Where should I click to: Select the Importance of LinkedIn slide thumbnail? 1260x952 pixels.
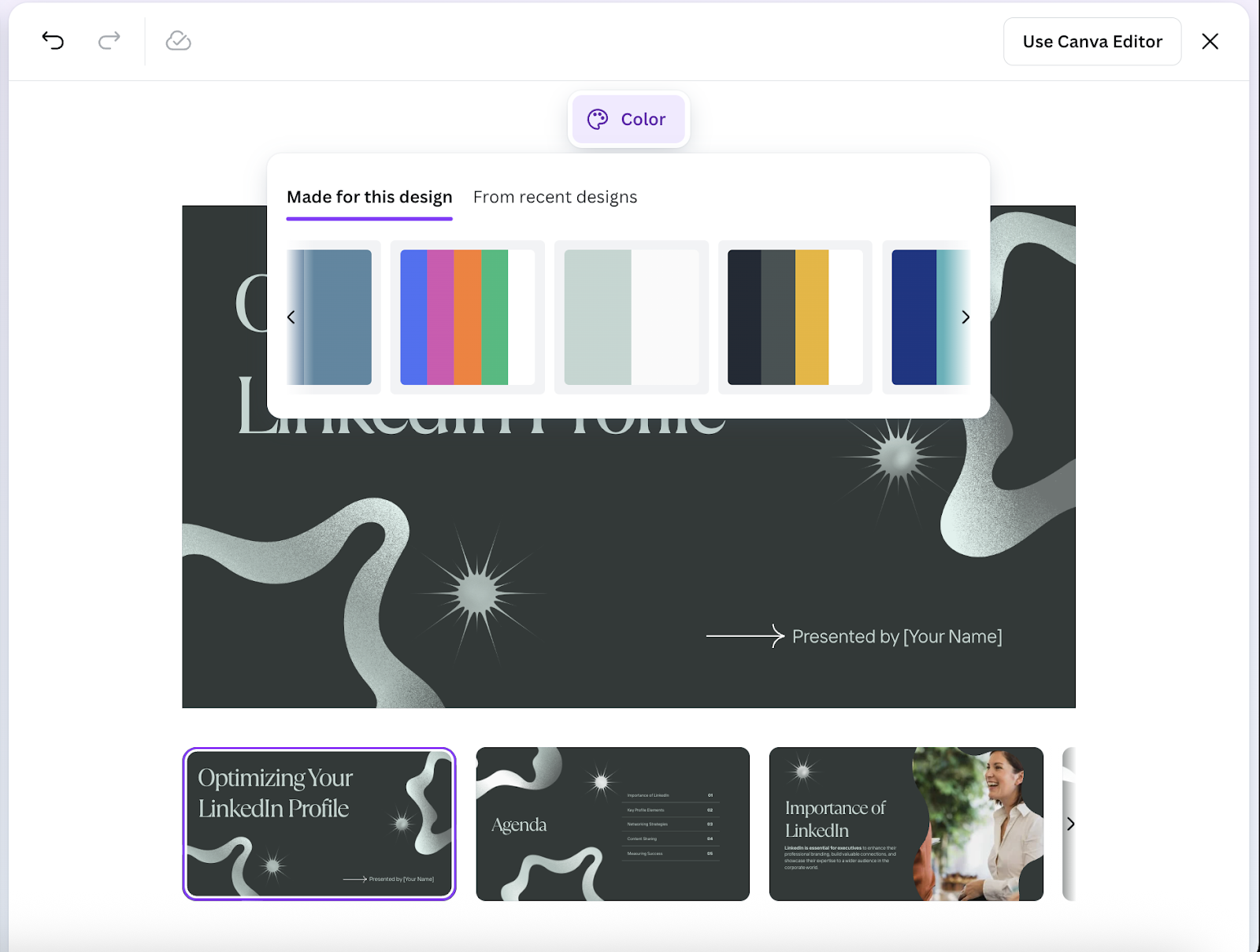pos(906,824)
